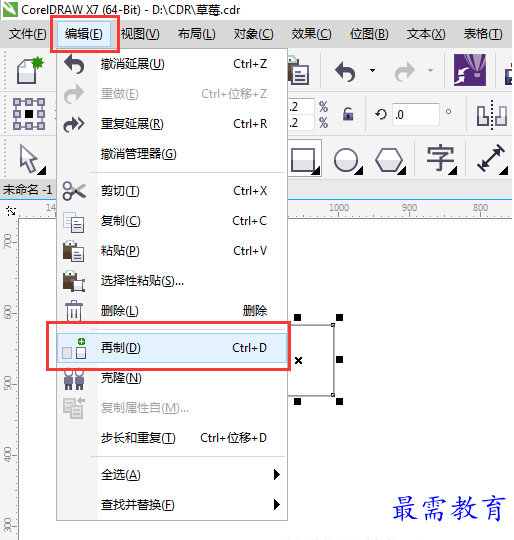Click the CorelDRAW balloon launcher icon
Screen dimensions: 514x540
tap(470, 70)
